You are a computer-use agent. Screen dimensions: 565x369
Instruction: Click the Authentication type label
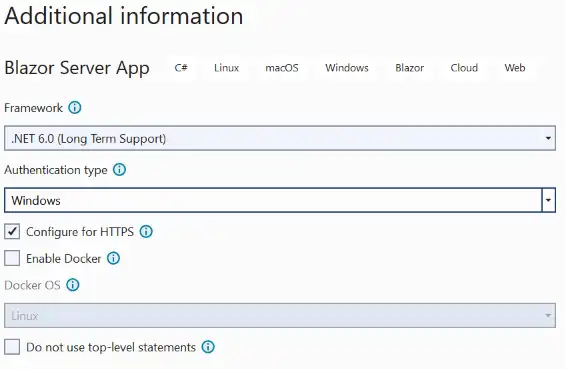pos(56,170)
